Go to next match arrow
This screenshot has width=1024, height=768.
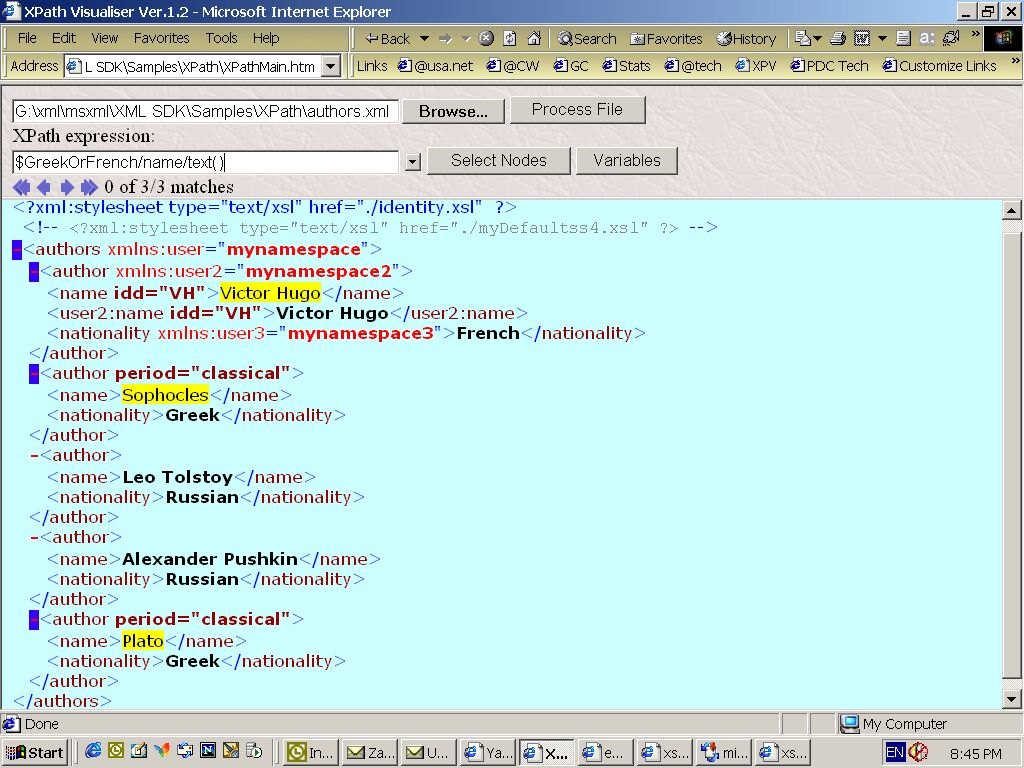(x=67, y=187)
